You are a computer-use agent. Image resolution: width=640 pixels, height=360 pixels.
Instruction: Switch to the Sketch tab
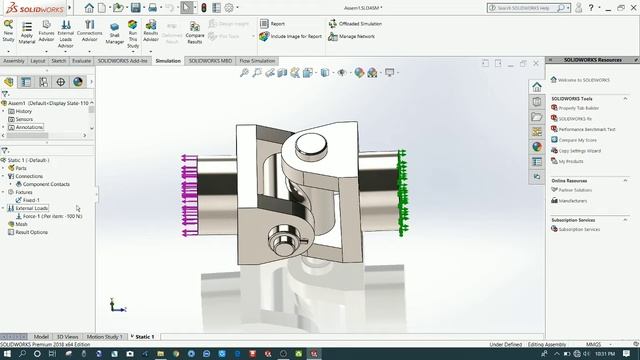tap(58, 61)
